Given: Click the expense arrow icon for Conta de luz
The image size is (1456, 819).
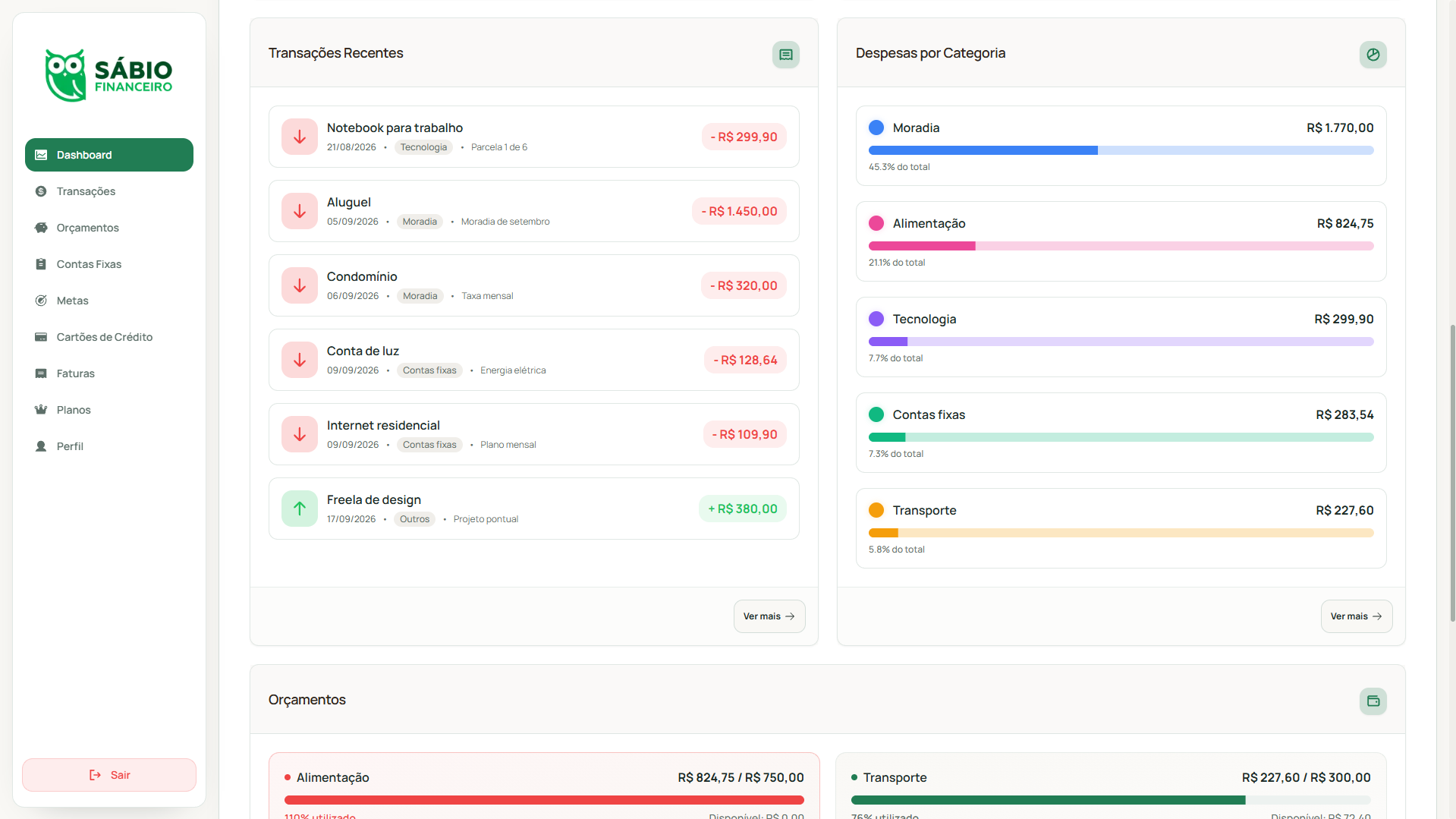Looking at the screenshot, I should (300, 360).
